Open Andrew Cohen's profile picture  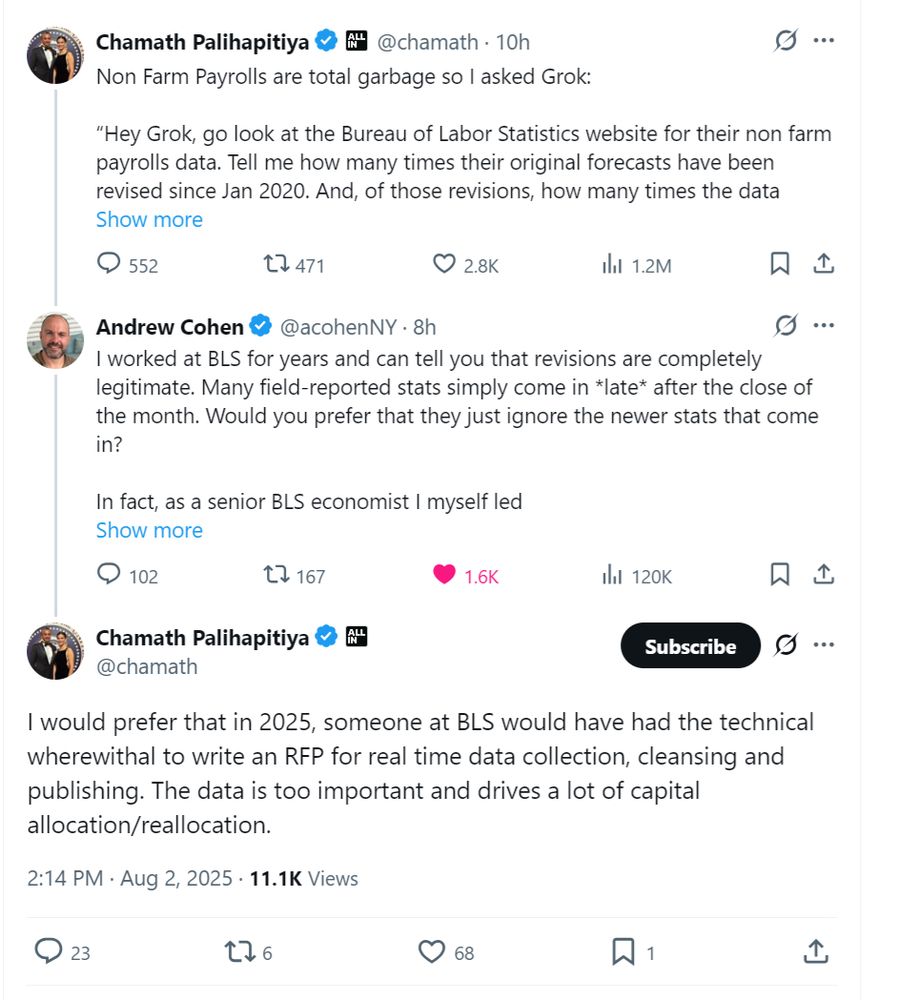tap(55, 341)
